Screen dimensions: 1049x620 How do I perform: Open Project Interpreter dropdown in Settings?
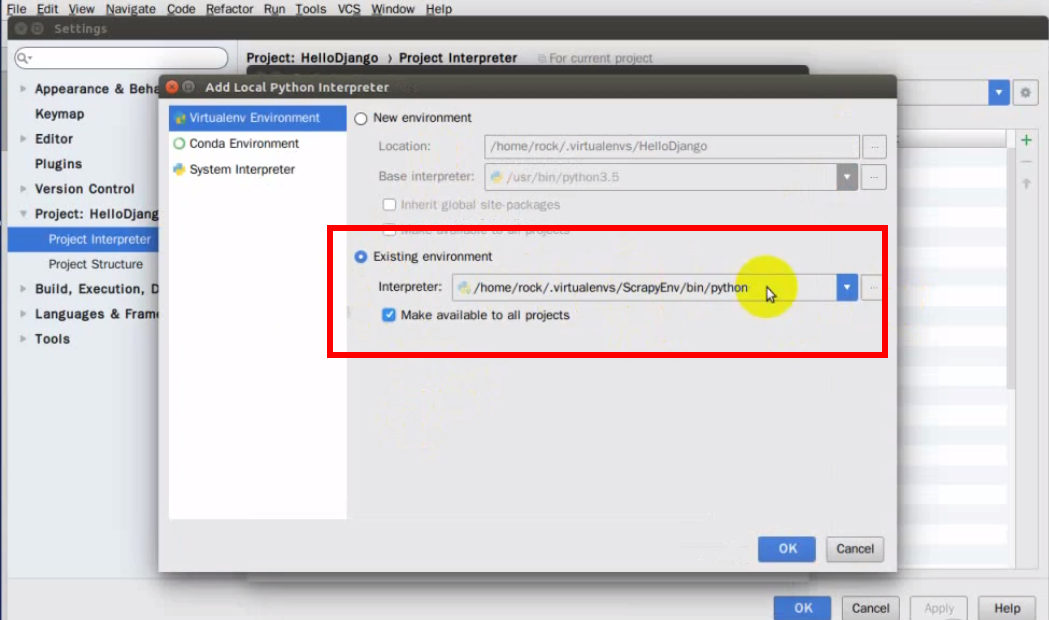pos(999,93)
